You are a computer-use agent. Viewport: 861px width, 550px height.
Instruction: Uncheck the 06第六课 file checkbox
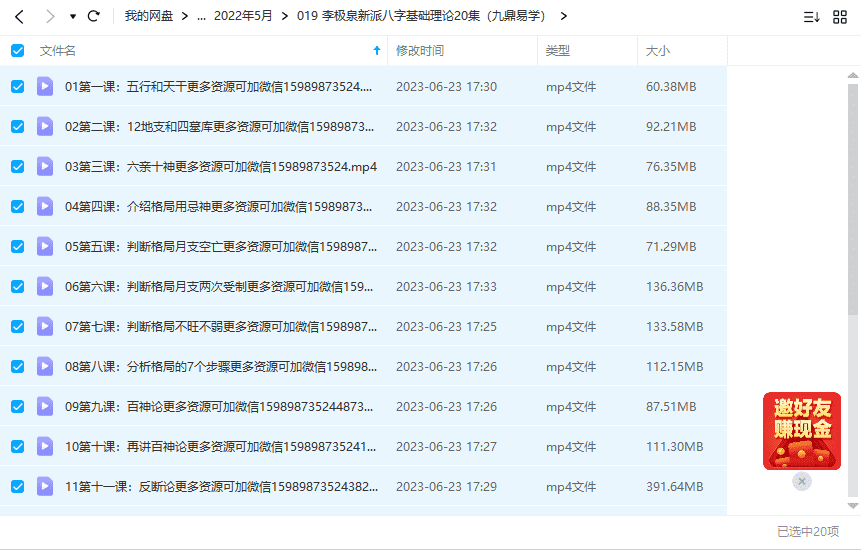pos(17,287)
